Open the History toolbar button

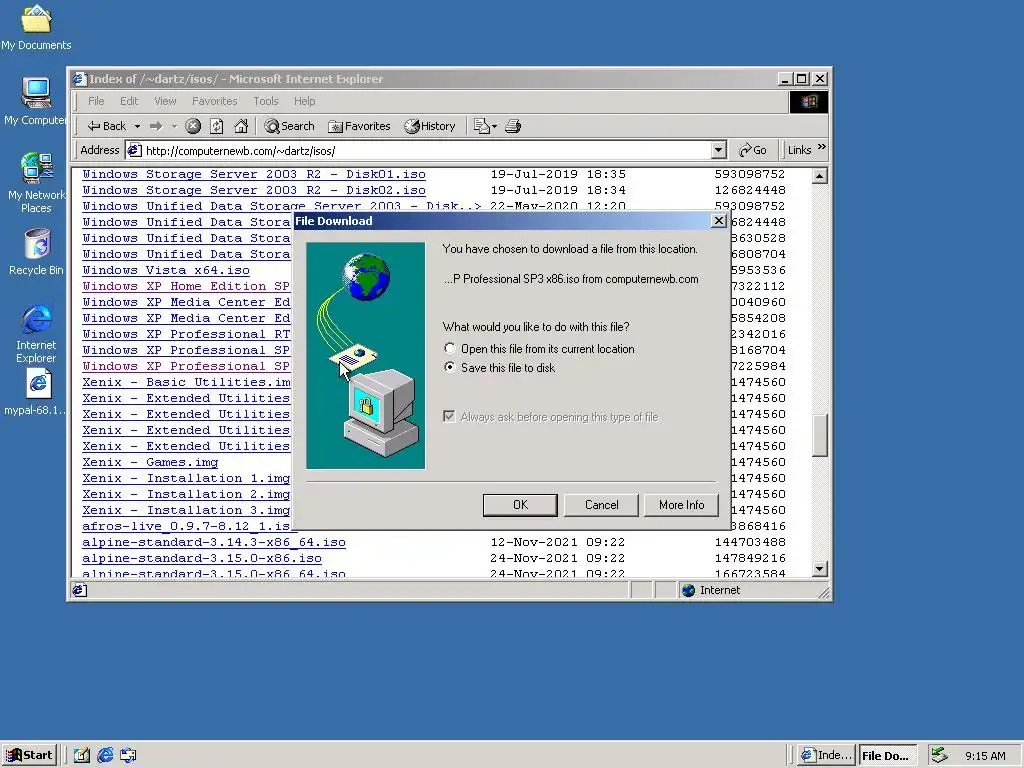[430, 126]
